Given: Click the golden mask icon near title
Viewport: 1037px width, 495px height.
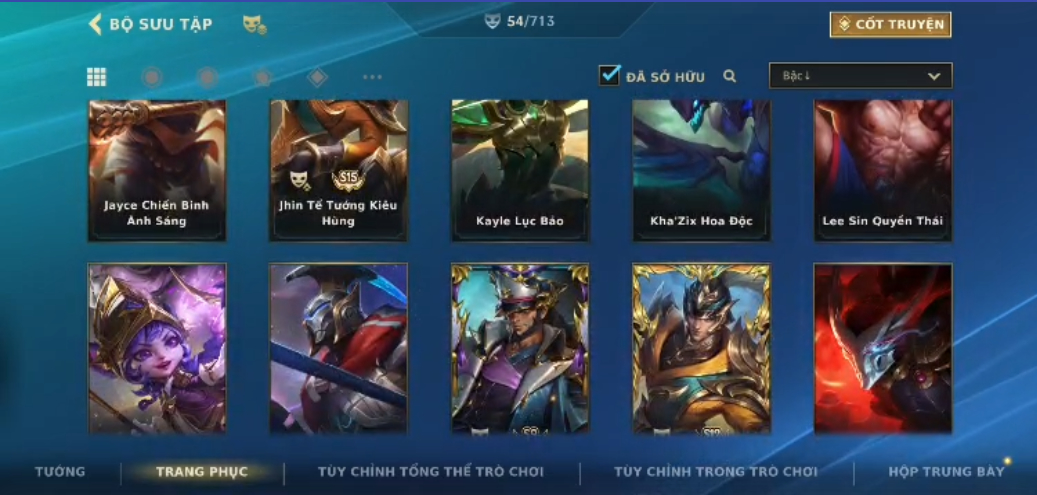Looking at the screenshot, I should [255, 25].
